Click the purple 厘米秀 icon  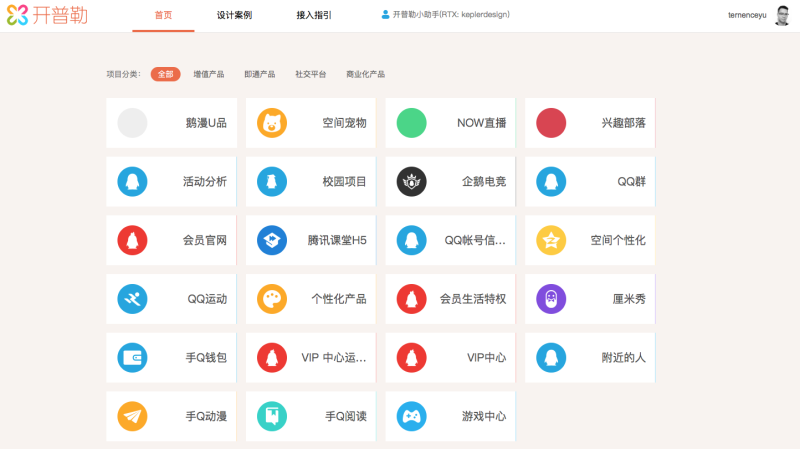coord(551,299)
